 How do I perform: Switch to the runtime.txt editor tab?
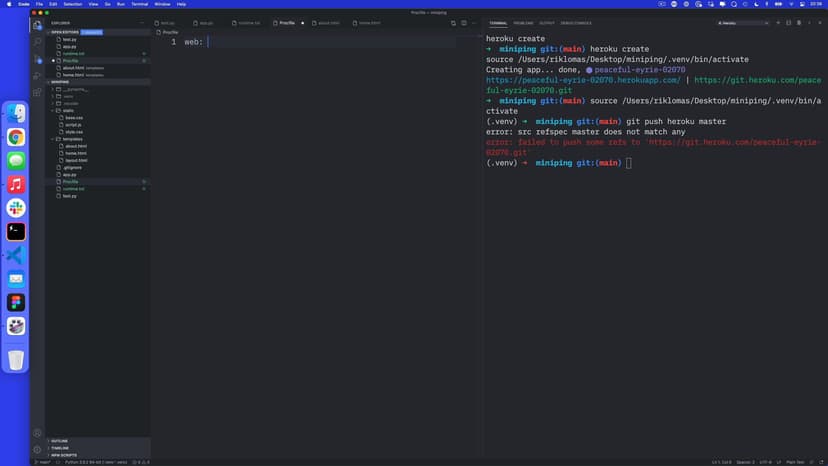(249, 22)
